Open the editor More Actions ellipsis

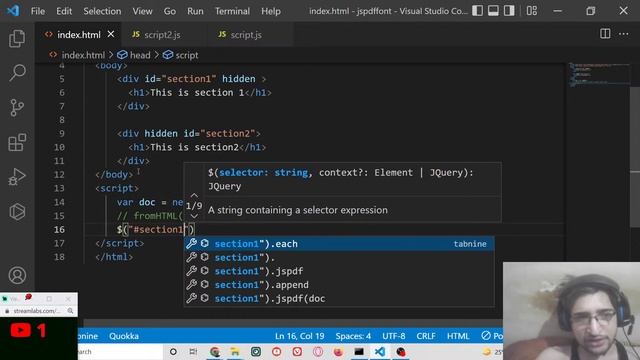click(623, 34)
